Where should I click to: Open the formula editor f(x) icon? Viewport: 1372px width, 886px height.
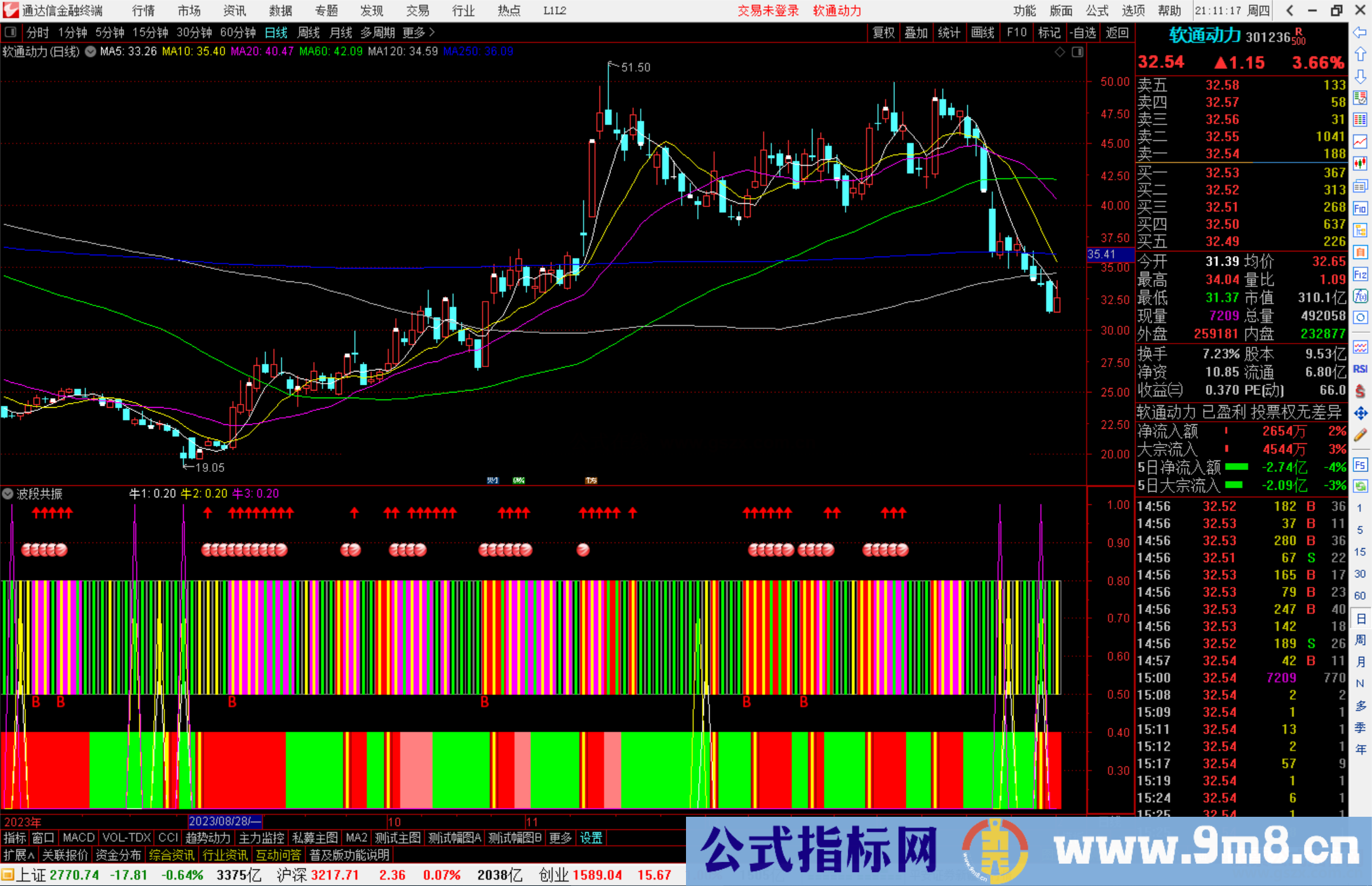(1360, 296)
